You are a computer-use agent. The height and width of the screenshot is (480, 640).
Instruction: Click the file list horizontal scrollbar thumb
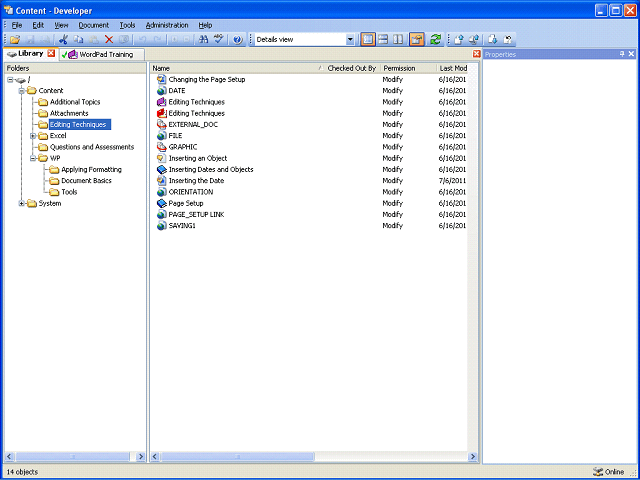click(238, 457)
